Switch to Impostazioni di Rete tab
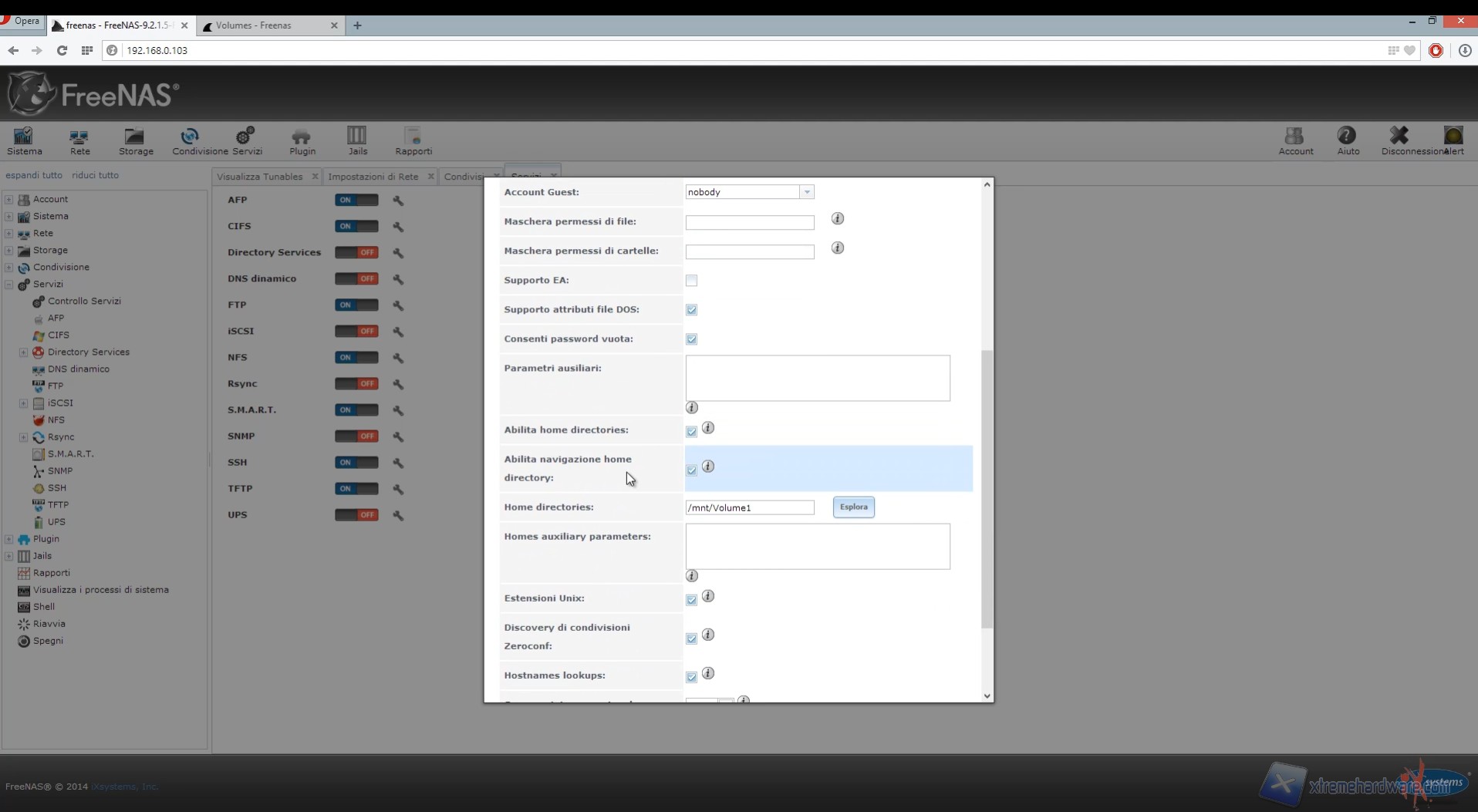This screenshot has width=1478, height=812. (373, 177)
